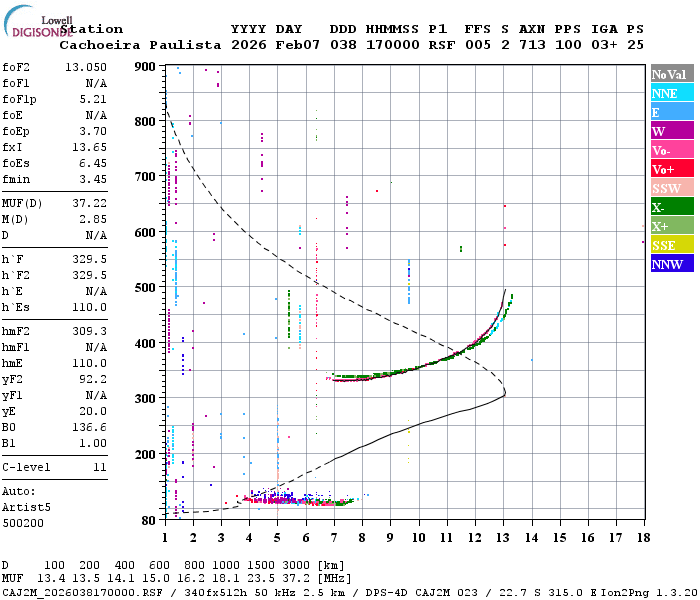Image resolution: width=700 pixels, height=600 pixels.
Task: Click the 80 km height axis label
Action: tap(148, 520)
